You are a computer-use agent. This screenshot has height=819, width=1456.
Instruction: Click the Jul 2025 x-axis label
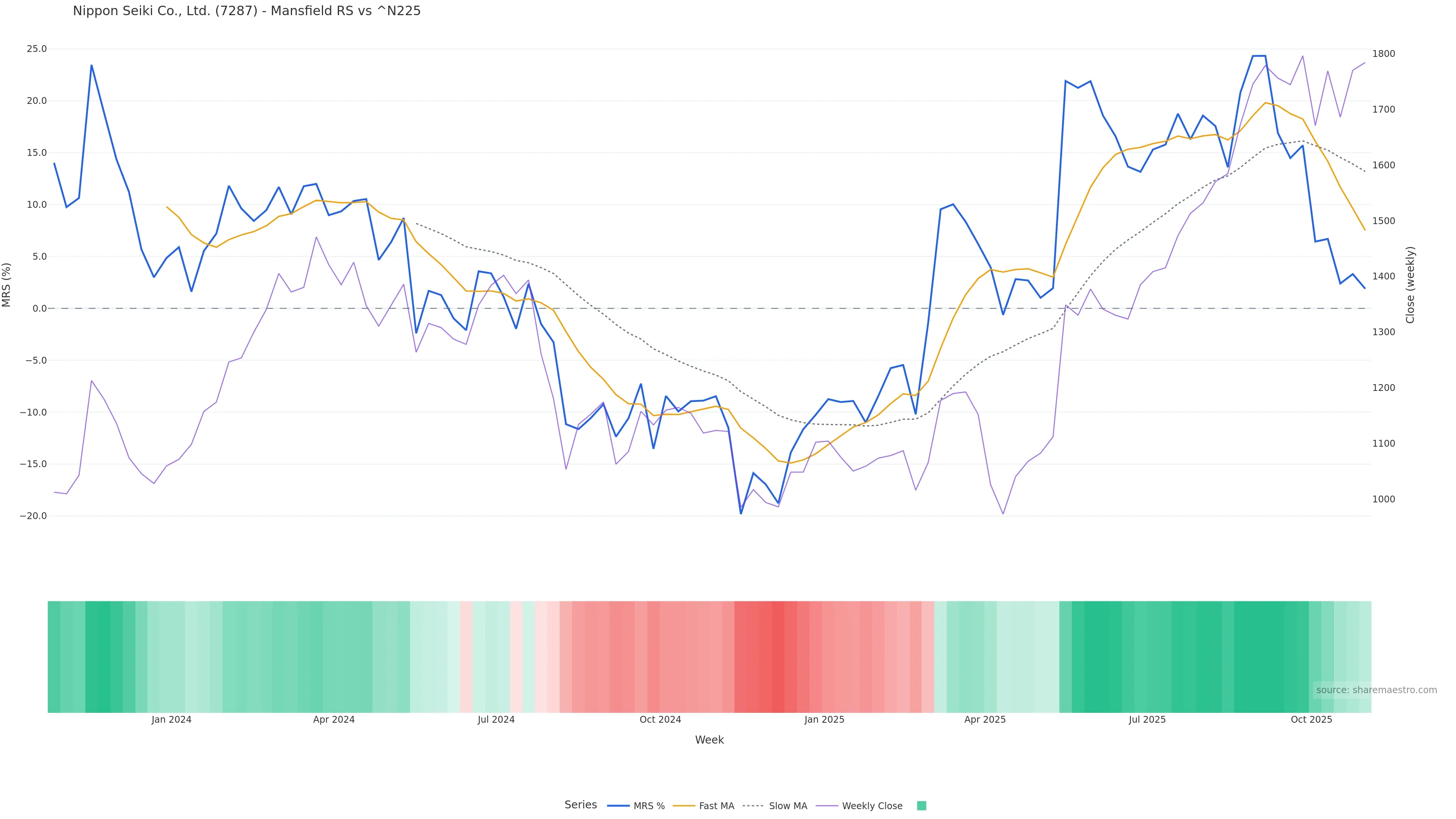(1147, 720)
